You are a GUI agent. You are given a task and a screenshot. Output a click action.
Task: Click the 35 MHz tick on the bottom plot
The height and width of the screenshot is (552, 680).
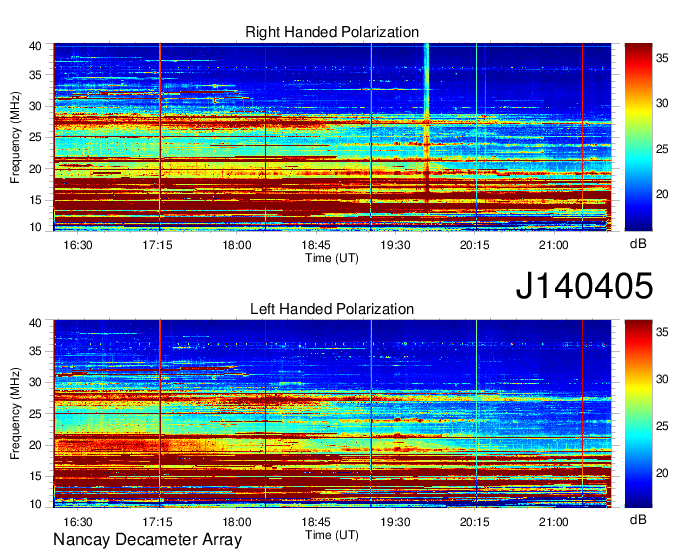click(35, 351)
